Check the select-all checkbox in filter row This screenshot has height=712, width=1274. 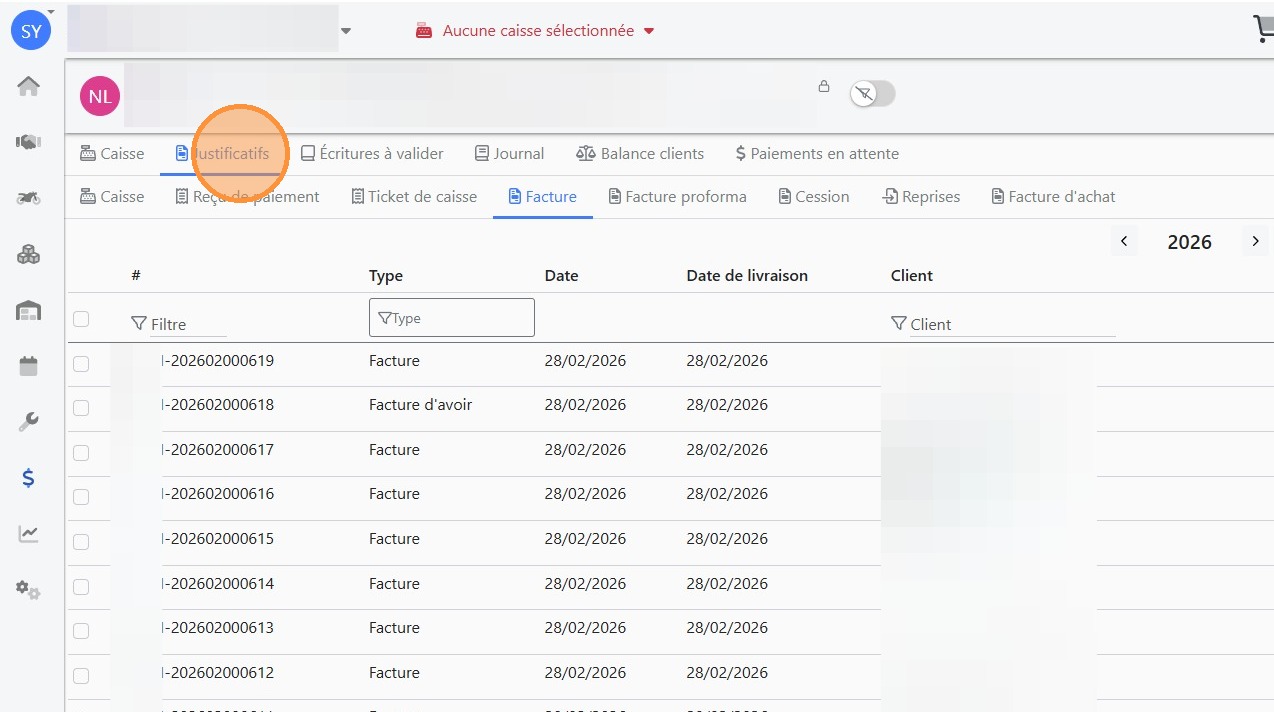(x=81, y=319)
